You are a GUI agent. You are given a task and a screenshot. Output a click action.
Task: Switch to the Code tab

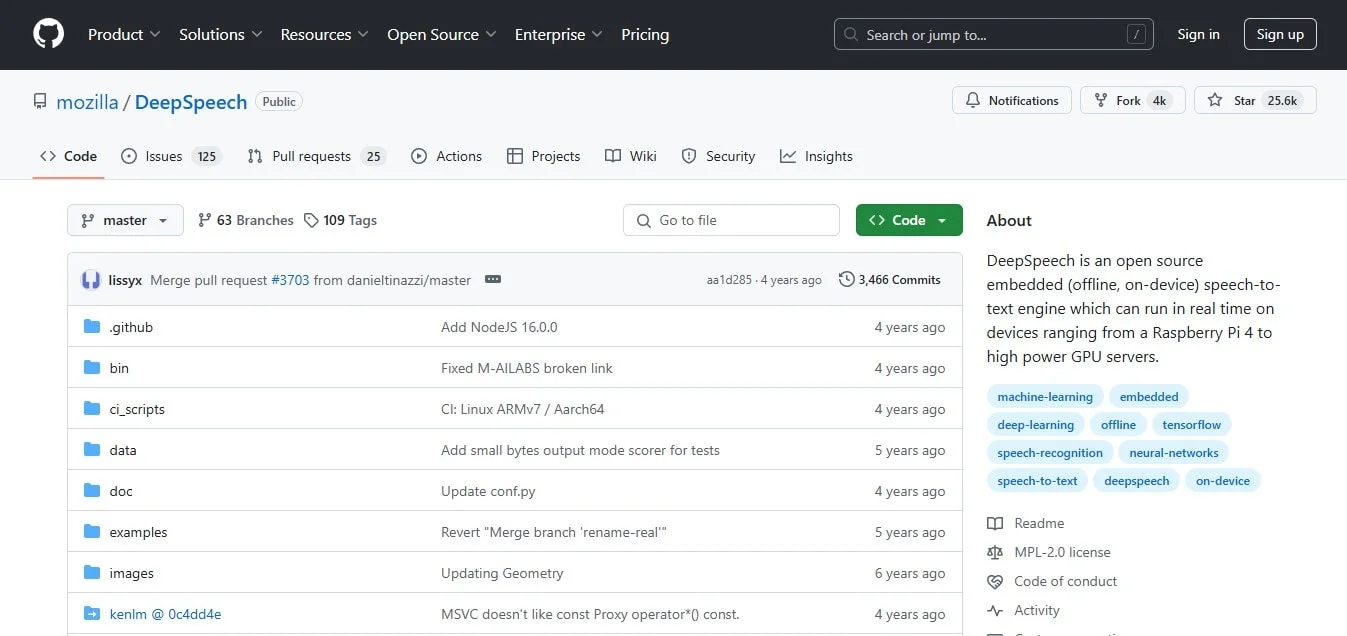(x=68, y=156)
